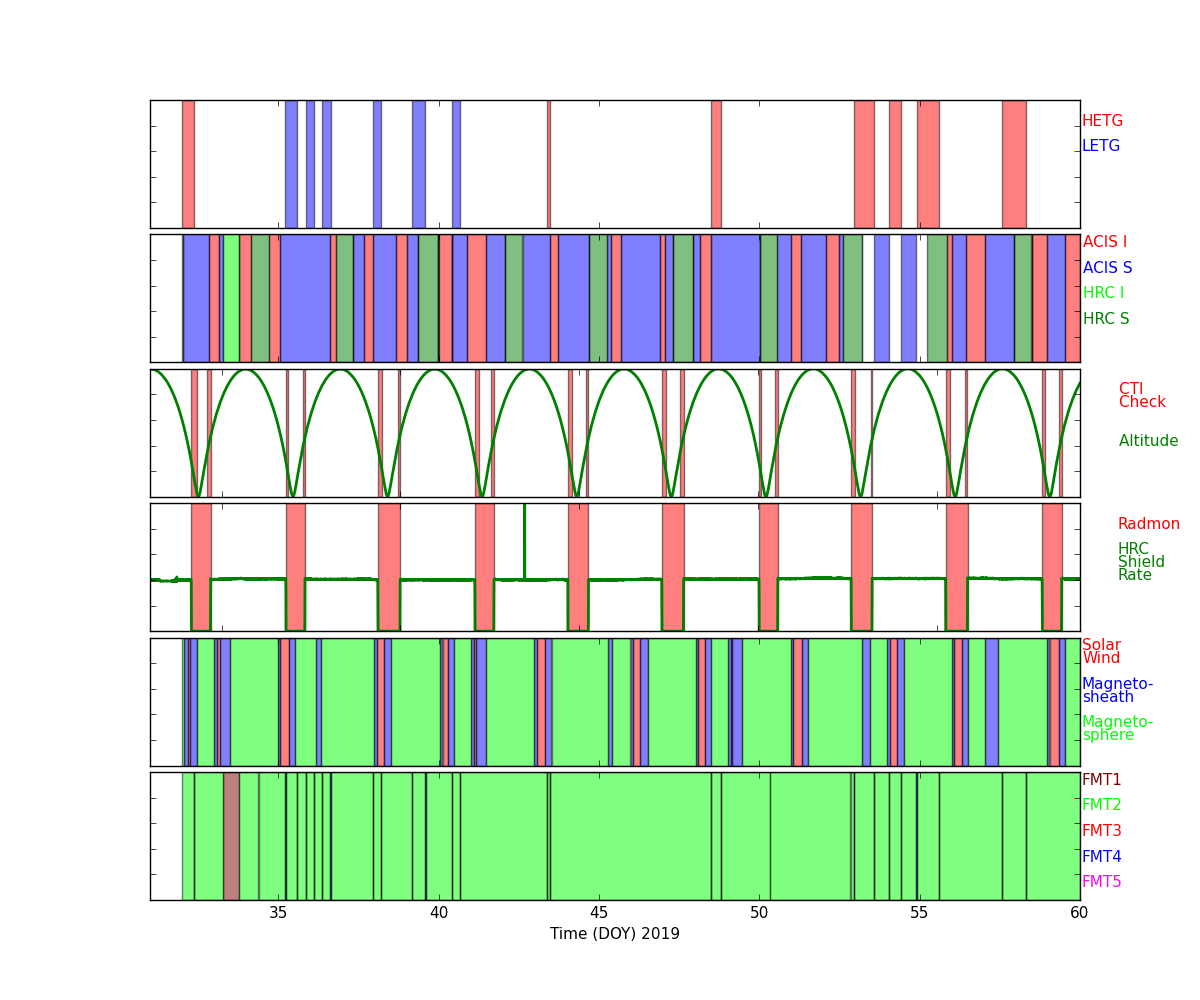This screenshot has height=1000, width=1200.
Task: Click the 55 tick label on time axis
Action: (919, 913)
